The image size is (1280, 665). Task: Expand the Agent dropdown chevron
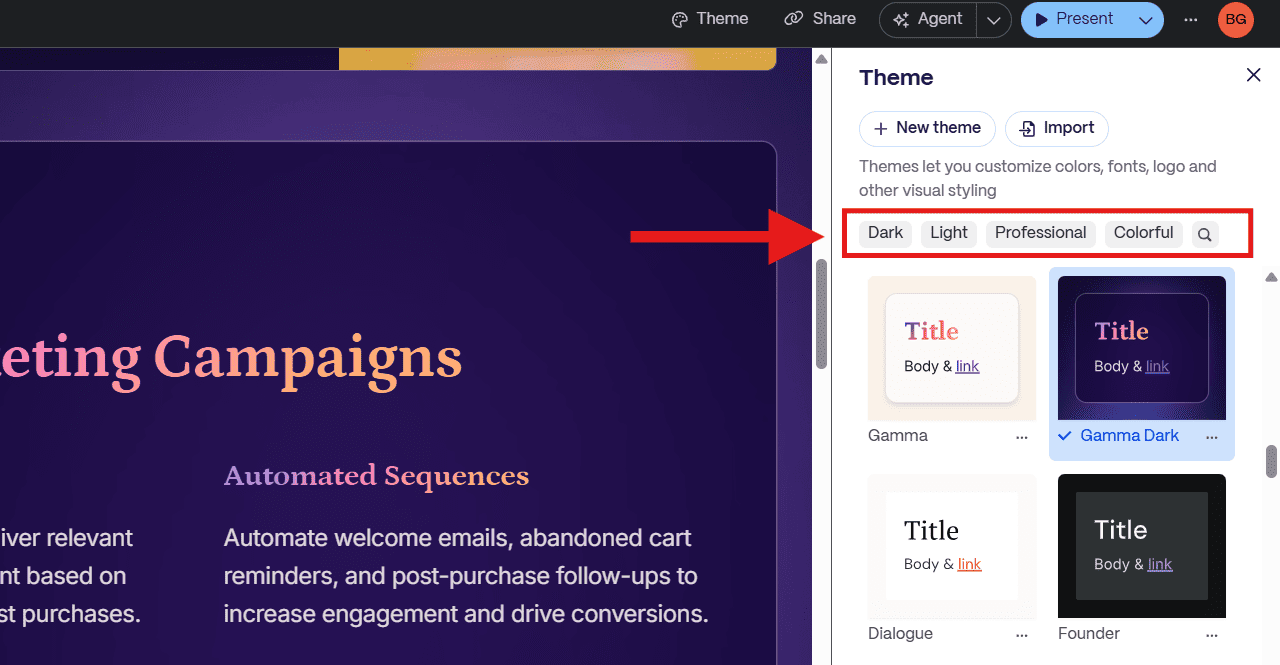pyautogui.click(x=993, y=20)
